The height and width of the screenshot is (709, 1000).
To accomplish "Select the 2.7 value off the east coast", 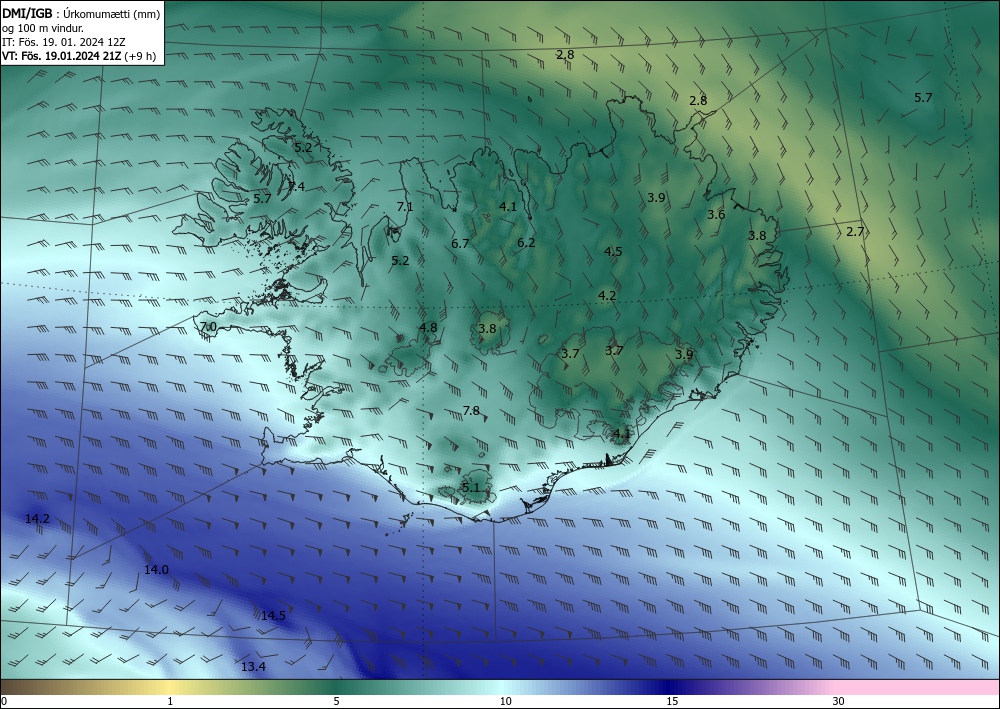I will pyautogui.click(x=855, y=232).
